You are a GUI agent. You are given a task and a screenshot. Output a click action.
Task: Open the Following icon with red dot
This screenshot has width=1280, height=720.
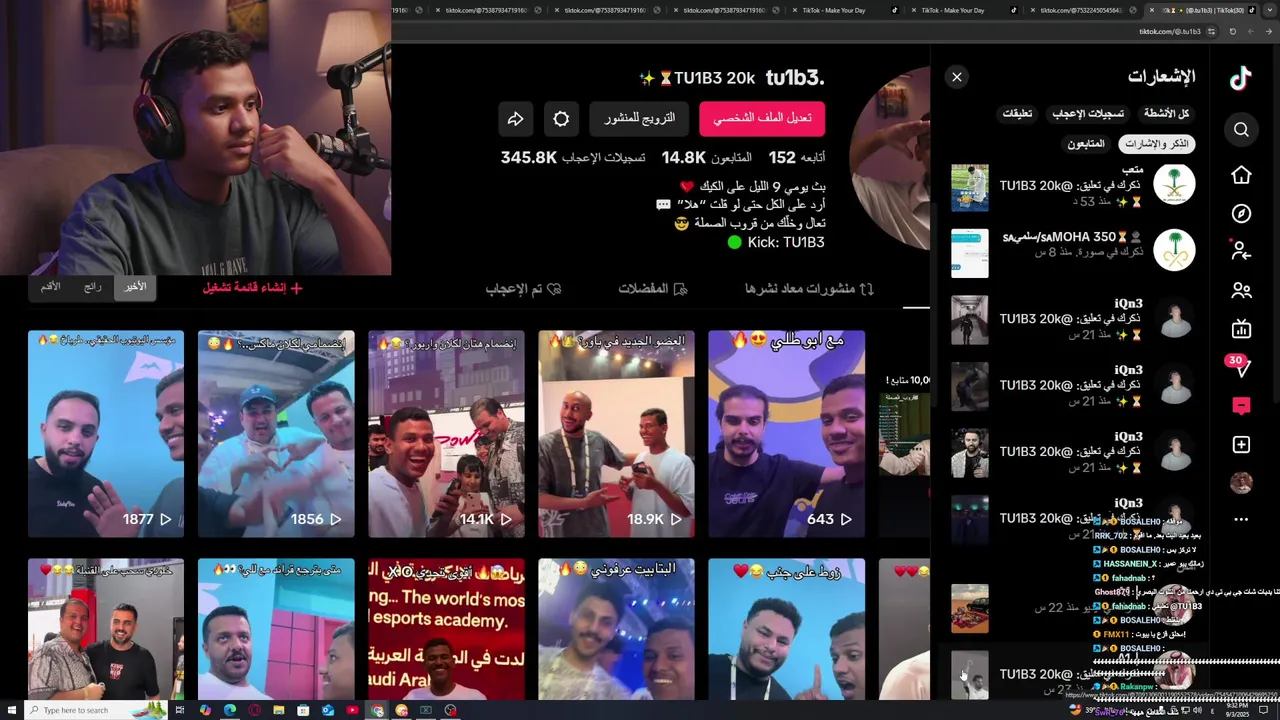click(x=1240, y=250)
